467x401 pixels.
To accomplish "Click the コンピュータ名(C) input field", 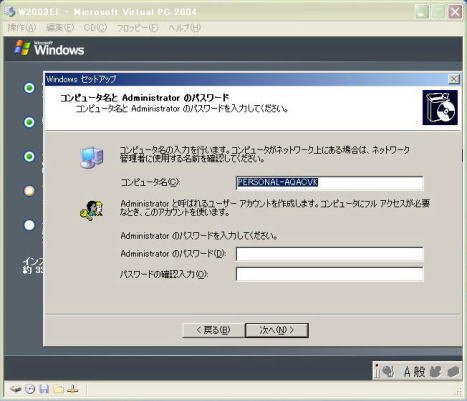I will [330, 183].
